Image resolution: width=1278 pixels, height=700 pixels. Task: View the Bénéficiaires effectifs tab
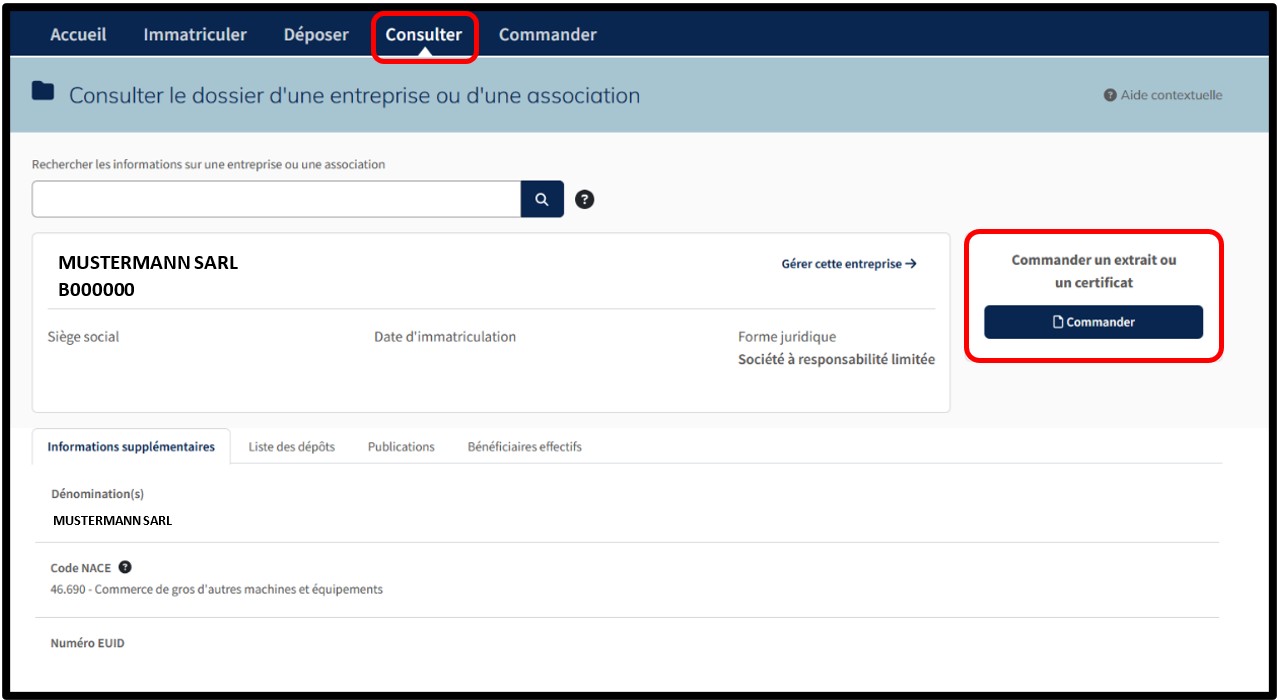524,447
